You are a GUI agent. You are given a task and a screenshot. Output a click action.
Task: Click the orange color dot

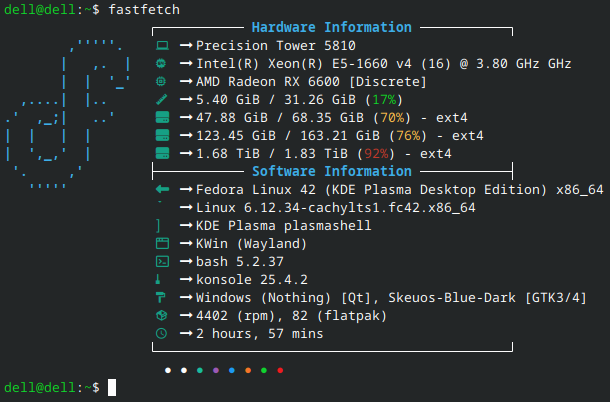(x=248, y=370)
